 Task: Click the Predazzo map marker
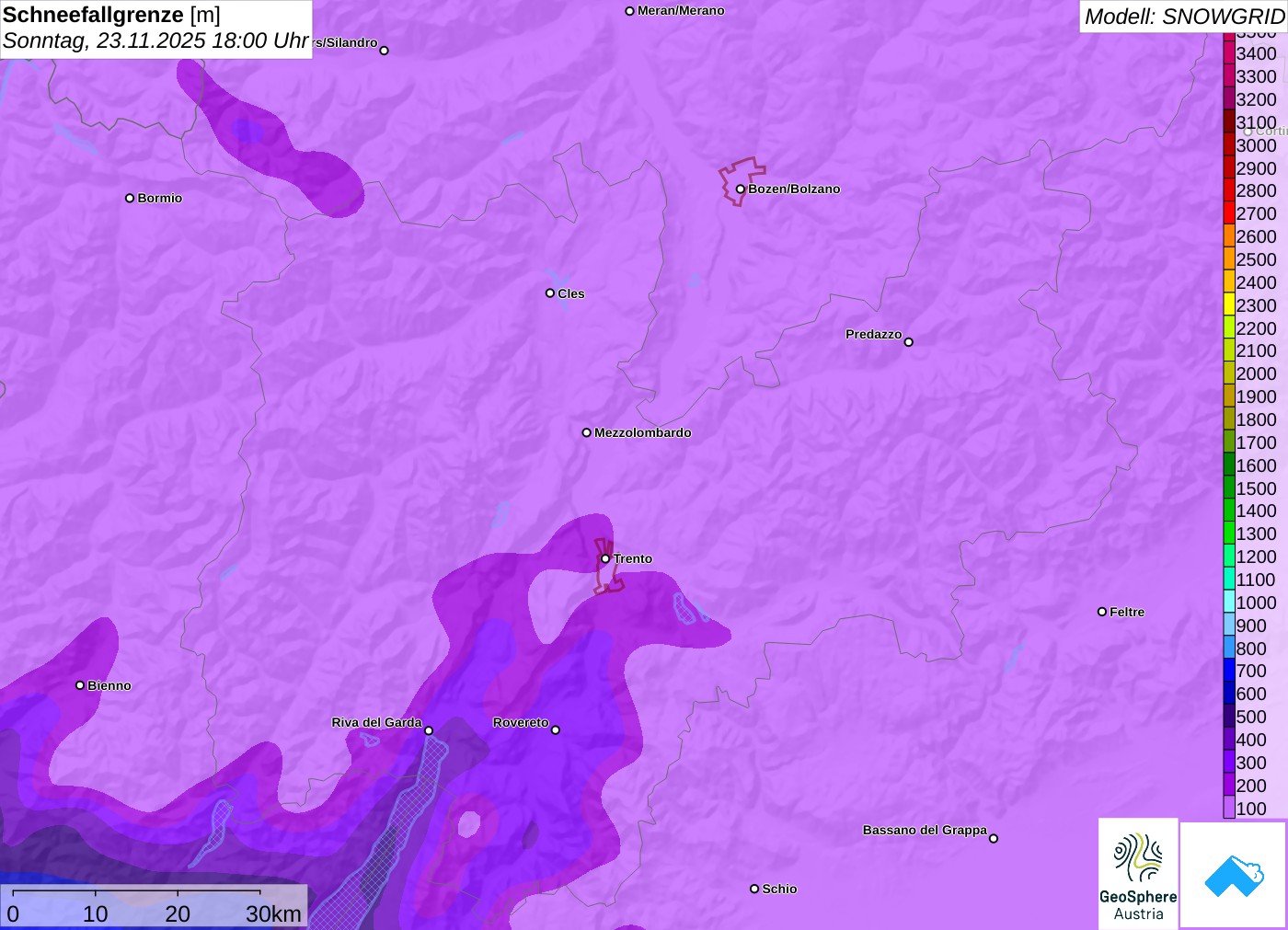click(x=908, y=342)
